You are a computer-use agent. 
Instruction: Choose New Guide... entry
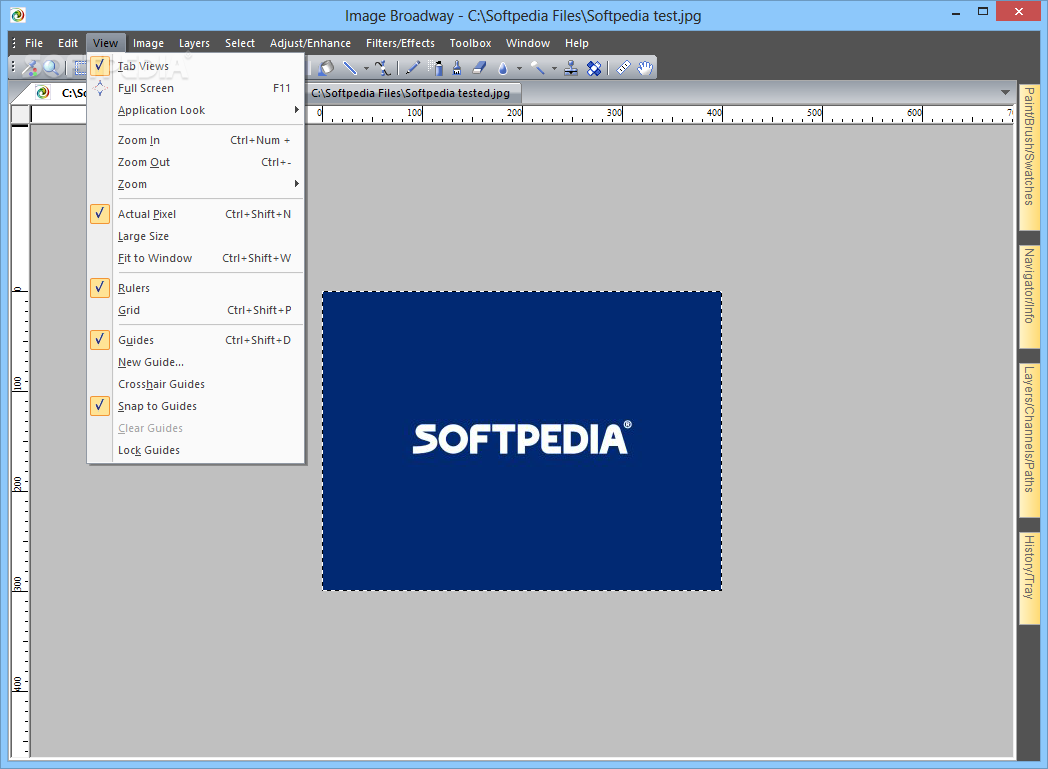pos(196,362)
